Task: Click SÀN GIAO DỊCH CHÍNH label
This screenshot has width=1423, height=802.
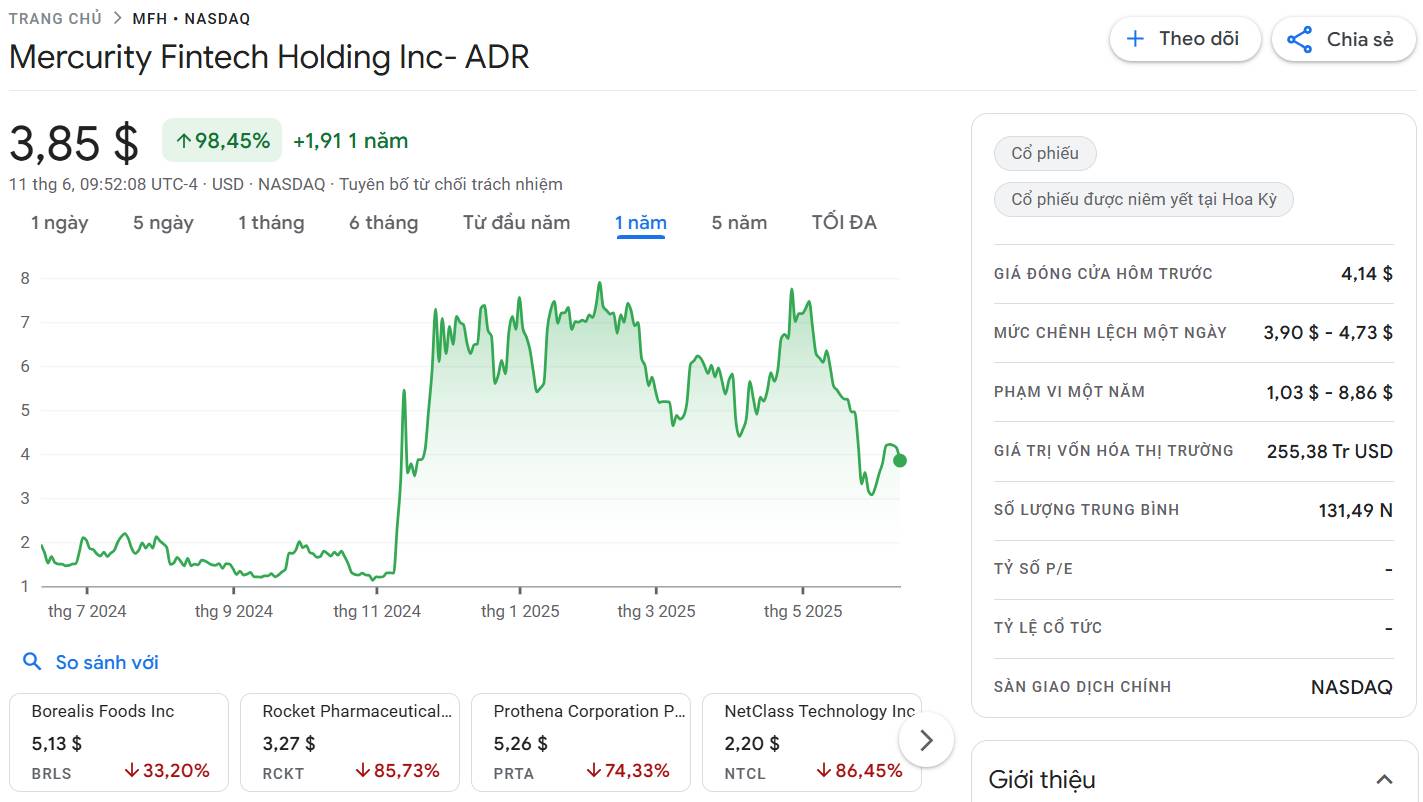Action: click(x=1082, y=687)
